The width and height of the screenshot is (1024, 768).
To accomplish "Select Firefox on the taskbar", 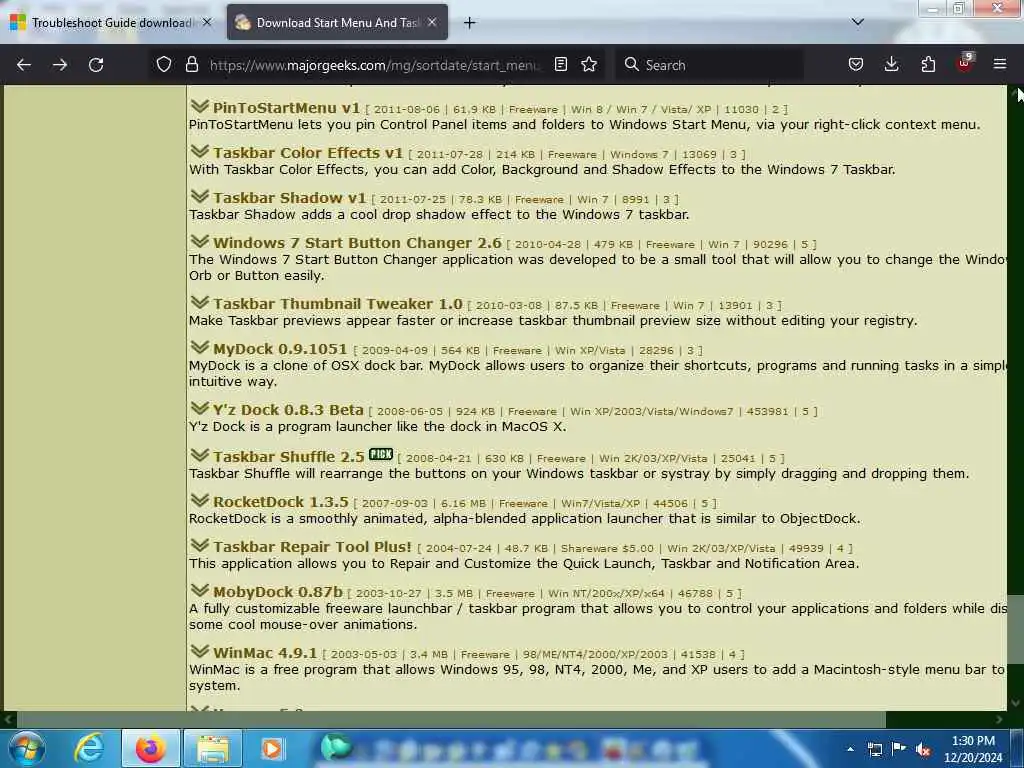I will (x=150, y=748).
